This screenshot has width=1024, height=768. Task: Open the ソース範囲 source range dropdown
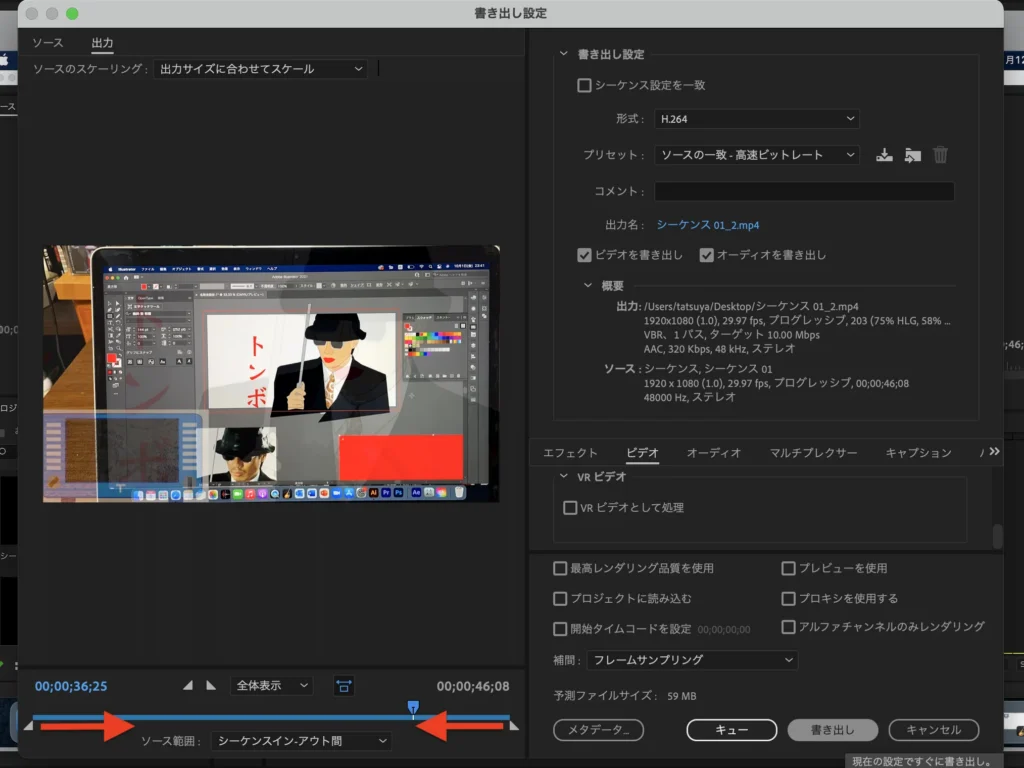point(302,741)
